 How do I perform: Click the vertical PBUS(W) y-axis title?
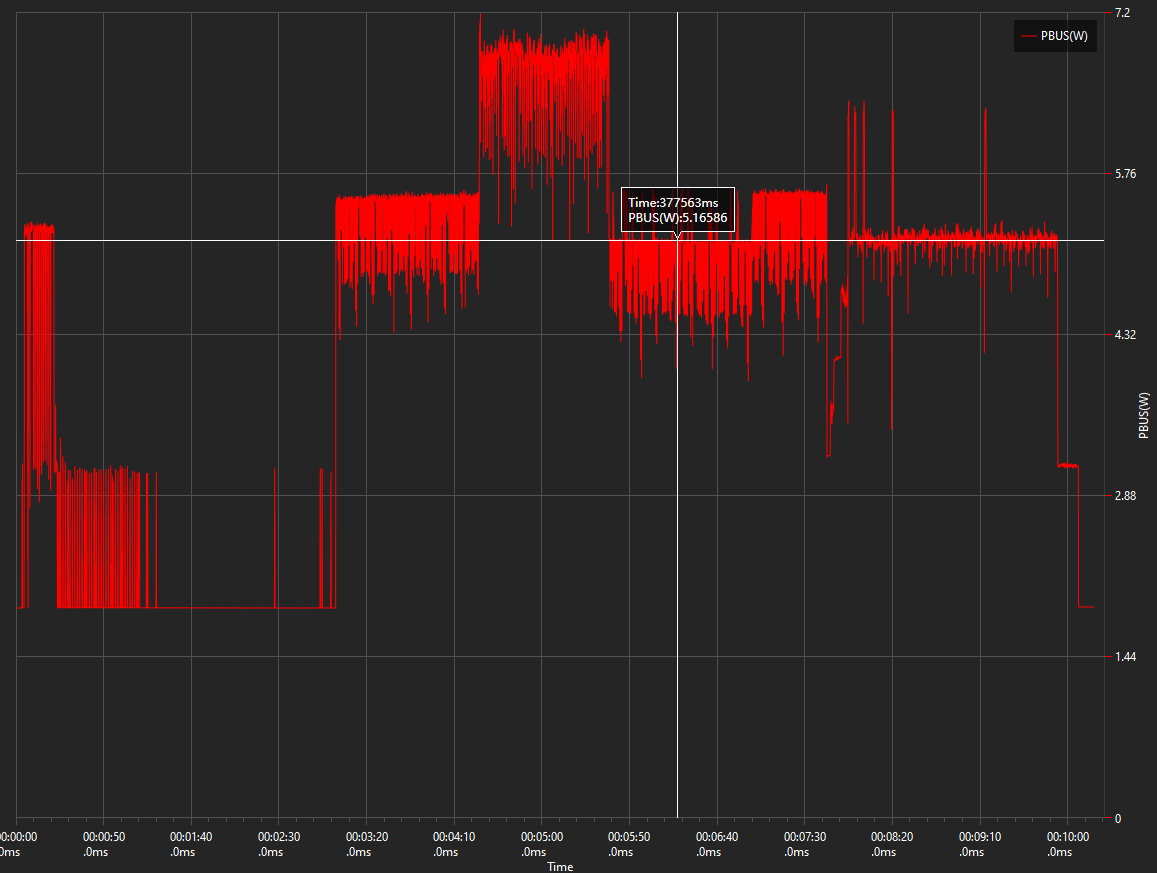click(x=1144, y=415)
